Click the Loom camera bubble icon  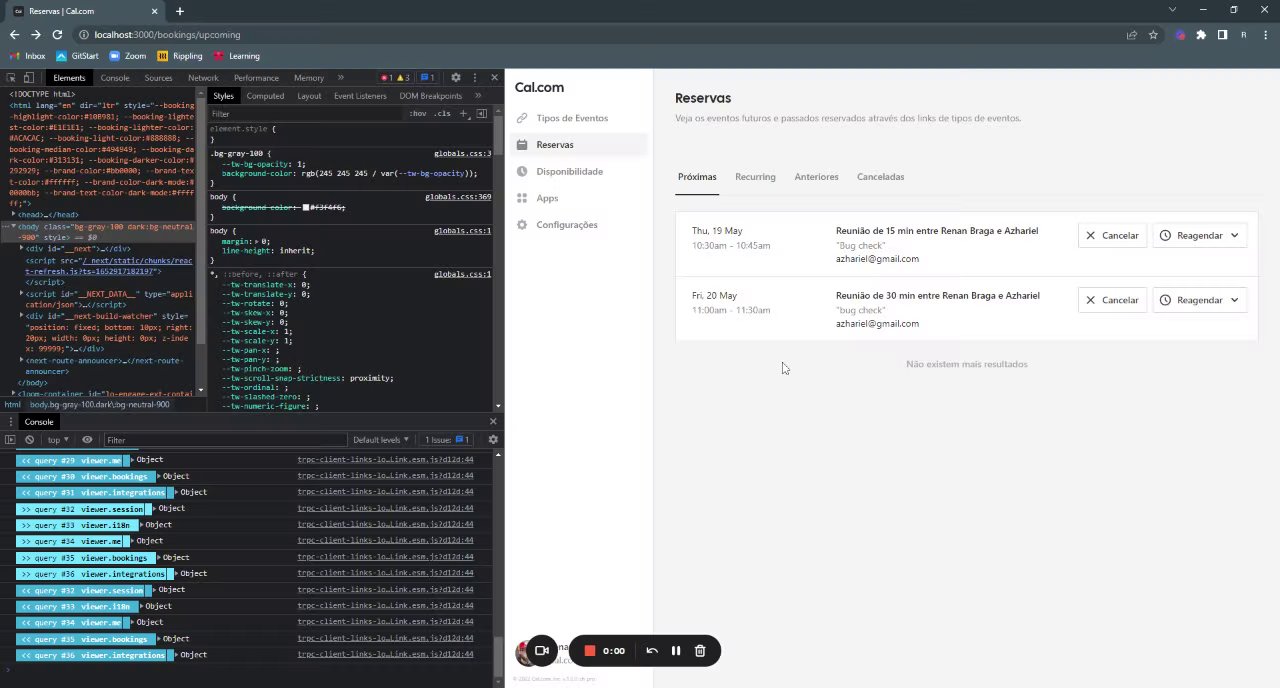coord(541,650)
